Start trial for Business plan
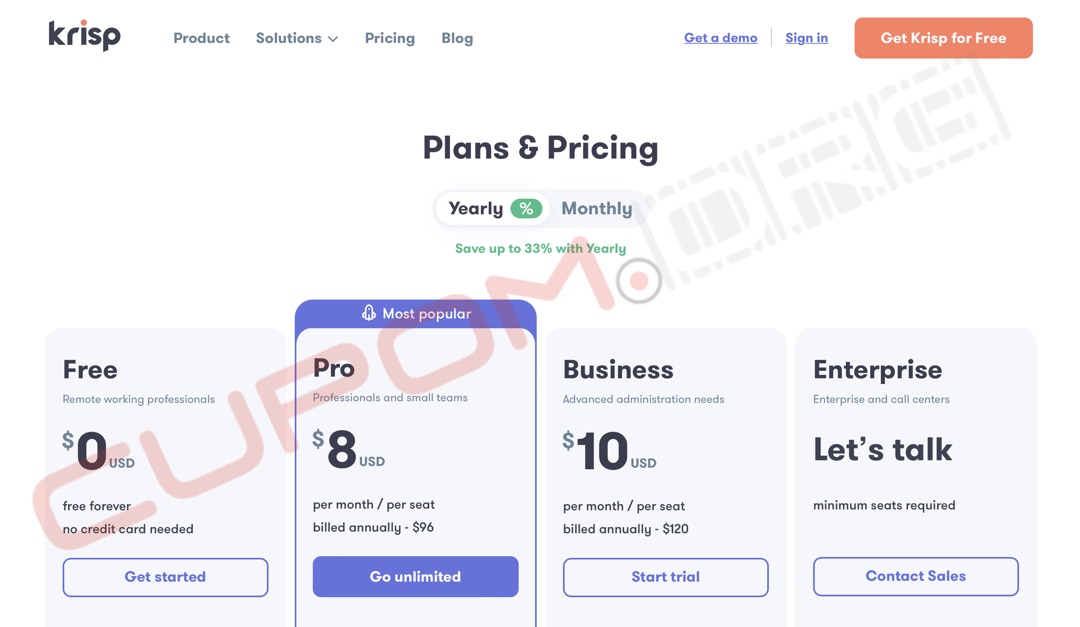The image size is (1080, 627). coord(665,577)
